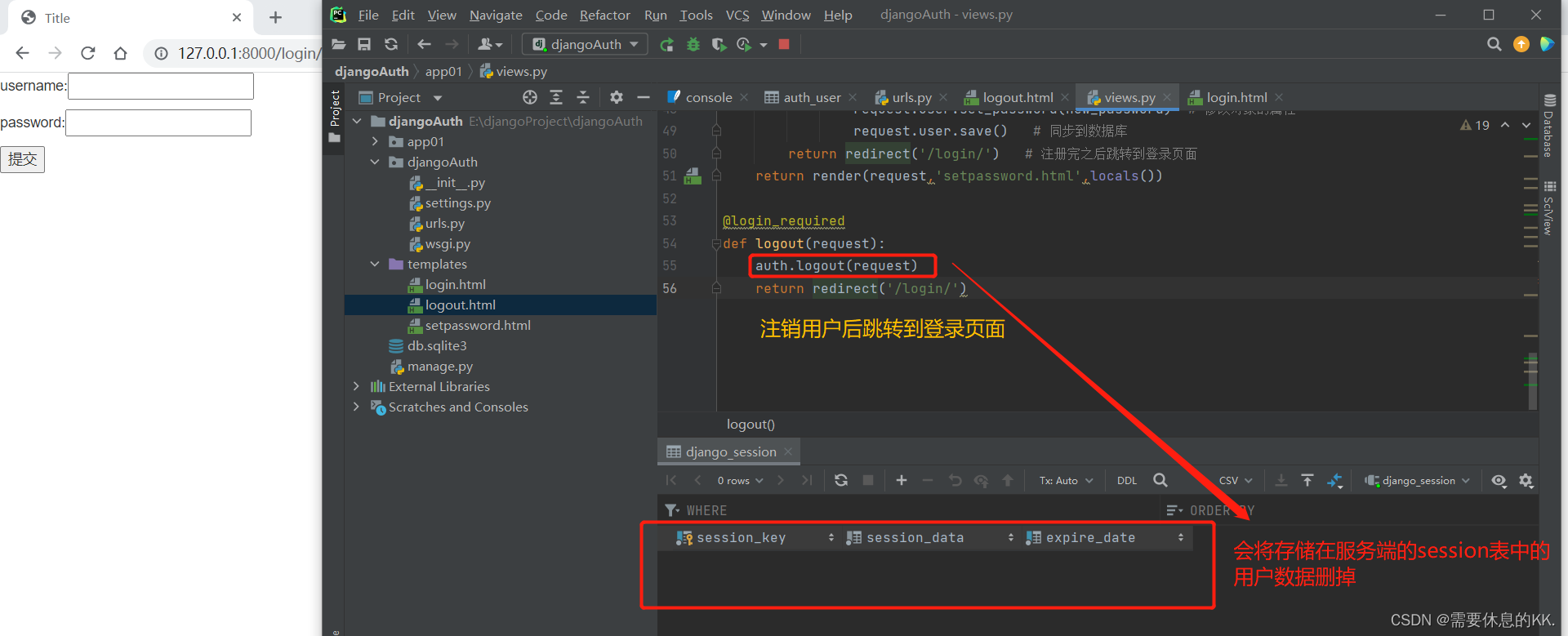Open the djangoAuth run configuration dropdown
This screenshot has height=636, width=1568.
click(x=585, y=44)
